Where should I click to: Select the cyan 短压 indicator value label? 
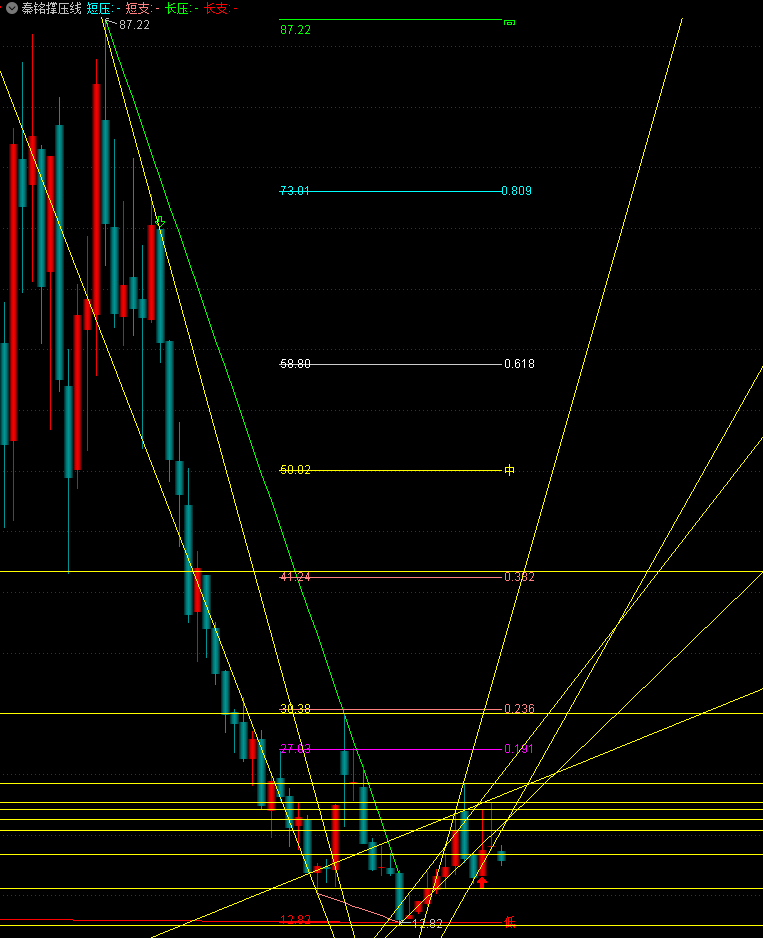click(104, 8)
